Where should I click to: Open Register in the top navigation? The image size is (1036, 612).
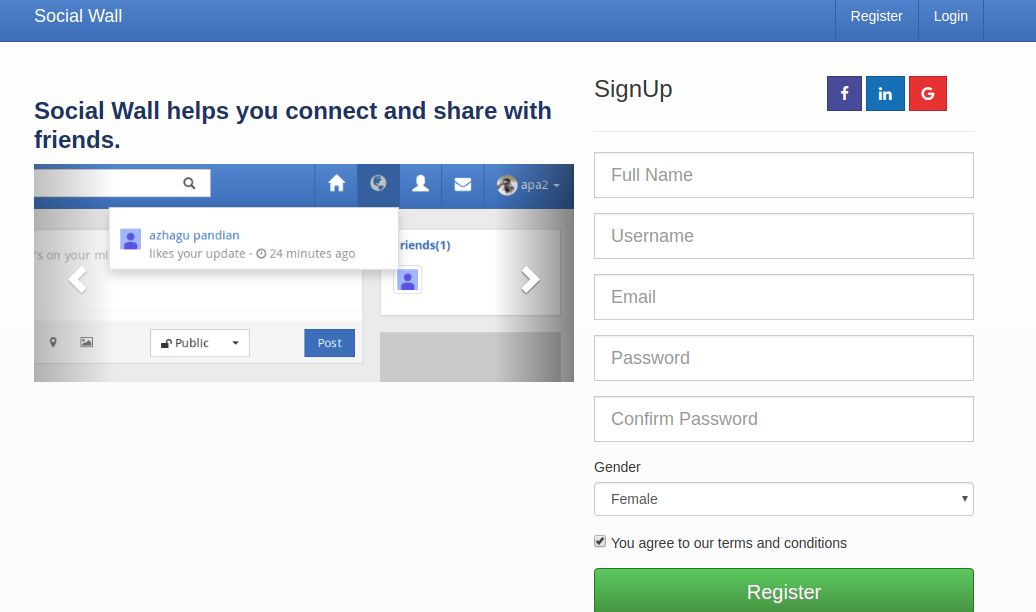coord(876,16)
